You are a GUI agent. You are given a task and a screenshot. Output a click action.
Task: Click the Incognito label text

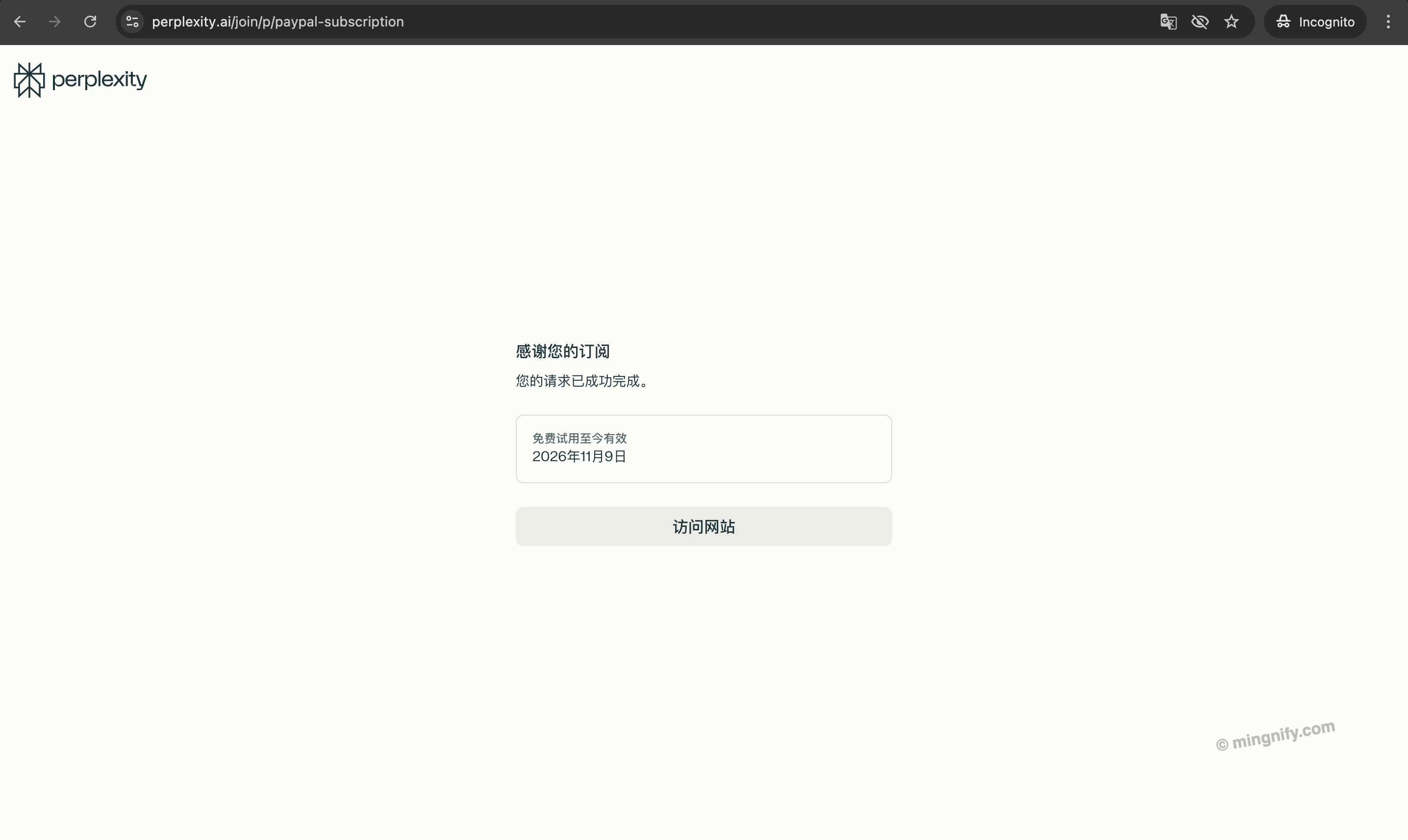pyautogui.click(x=1327, y=22)
